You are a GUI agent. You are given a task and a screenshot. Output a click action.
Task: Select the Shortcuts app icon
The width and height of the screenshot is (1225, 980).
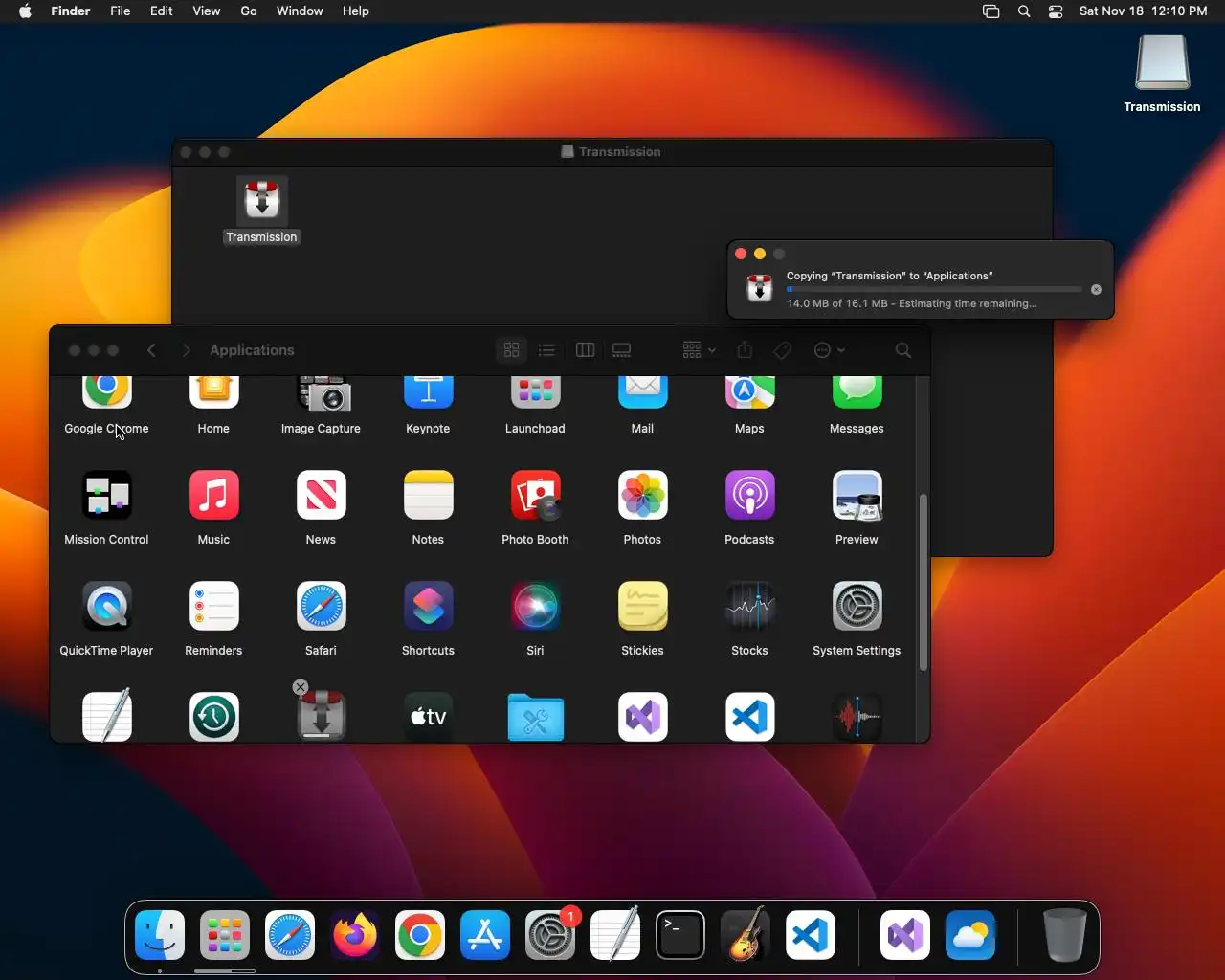point(428,607)
